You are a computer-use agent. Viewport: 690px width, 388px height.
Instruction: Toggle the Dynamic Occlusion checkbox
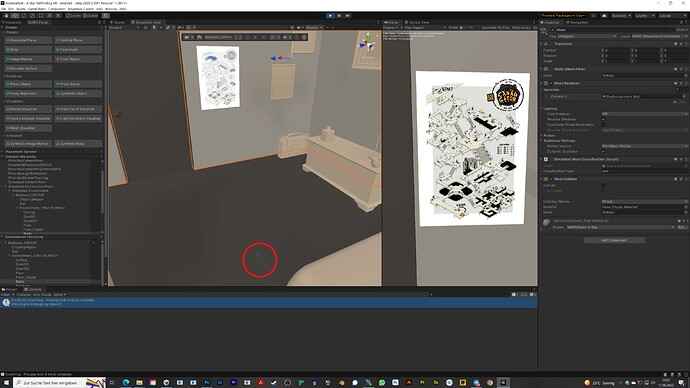click(603, 151)
